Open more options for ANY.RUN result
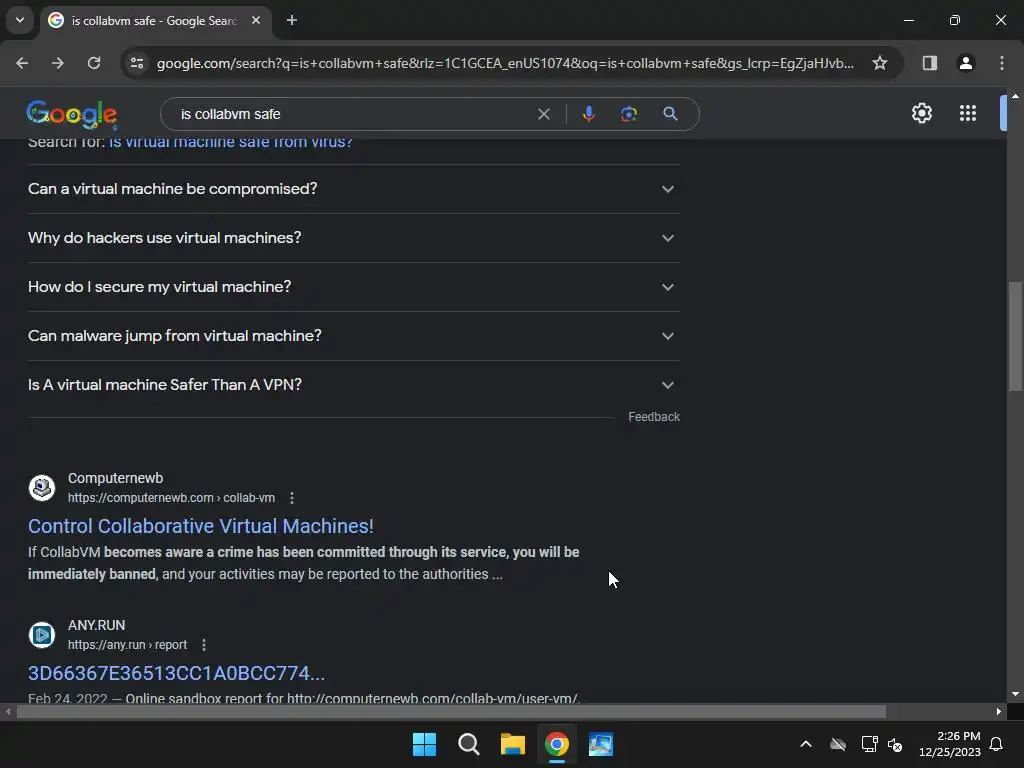Image resolution: width=1024 pixels, height=768 pixels. tap(204, 645)
